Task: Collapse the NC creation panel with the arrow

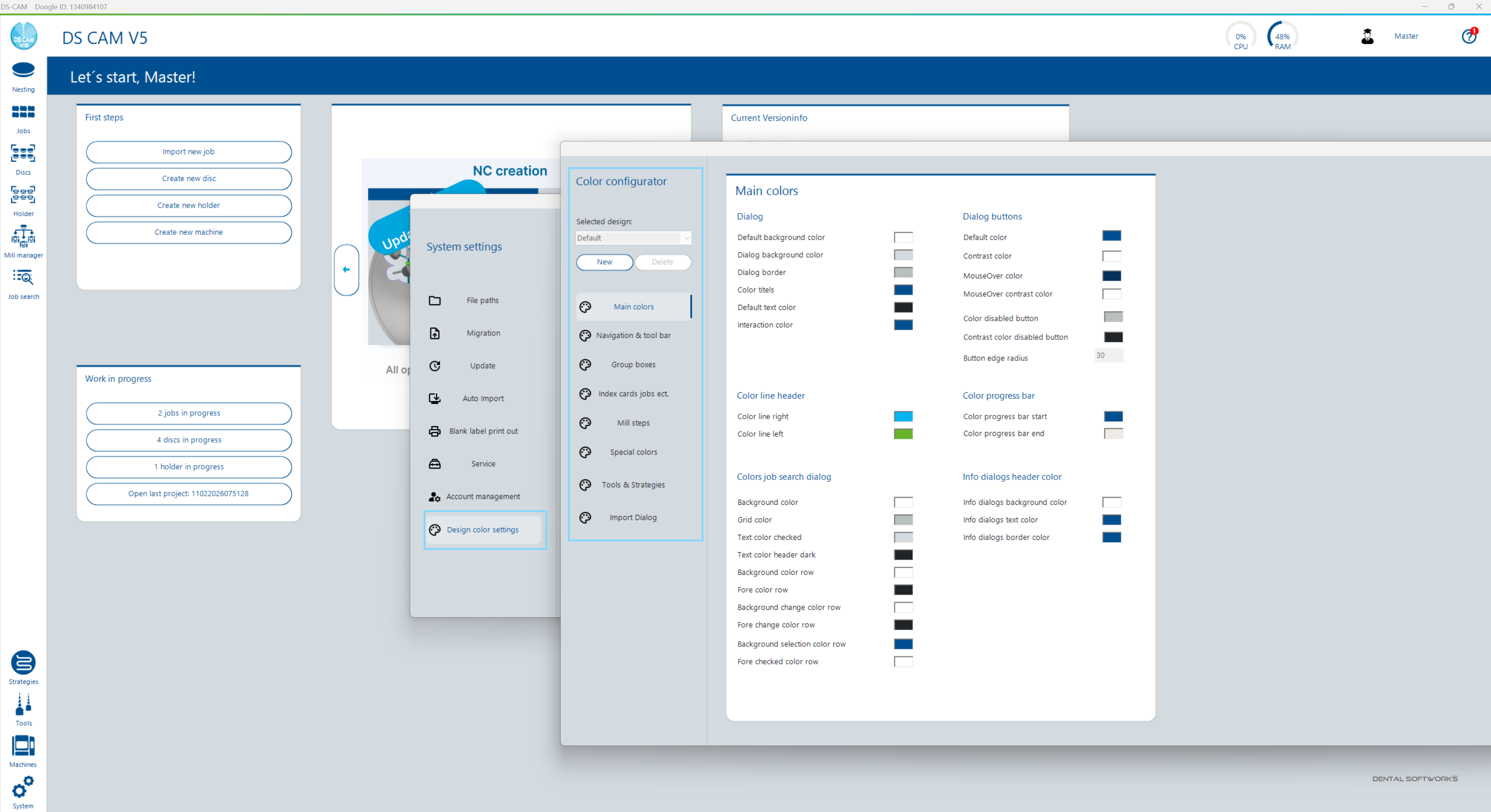Action: 346,270
